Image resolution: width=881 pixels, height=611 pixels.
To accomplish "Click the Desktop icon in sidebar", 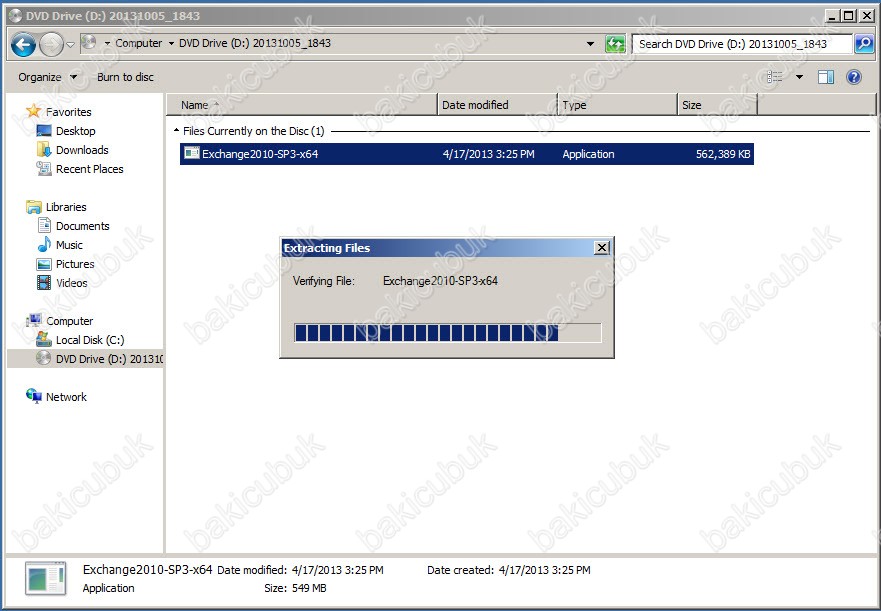I will (44, 130).
